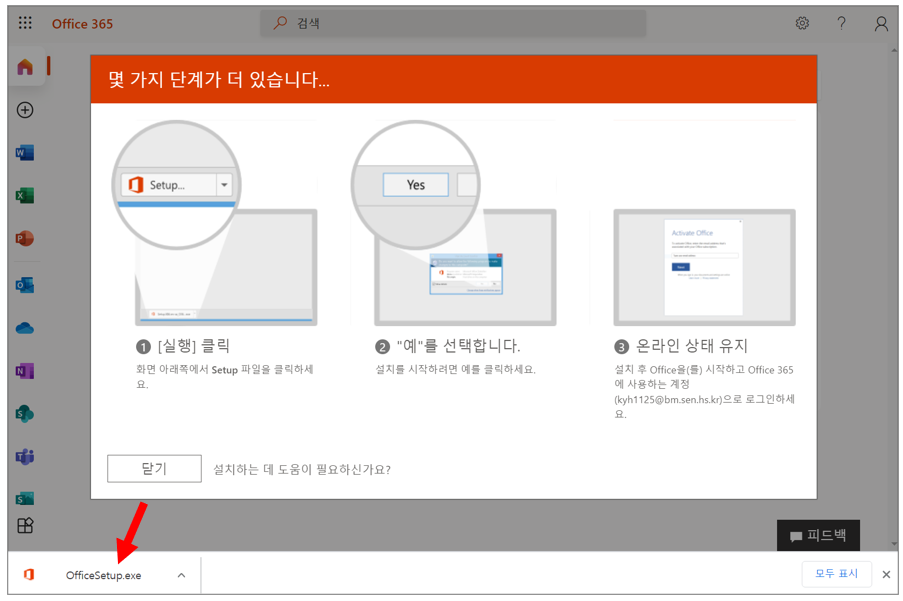Image resolution: width=903 pixels, height=601 pixels.
Task: Open the 피드백 feedback button
Action: coord(818,536)
